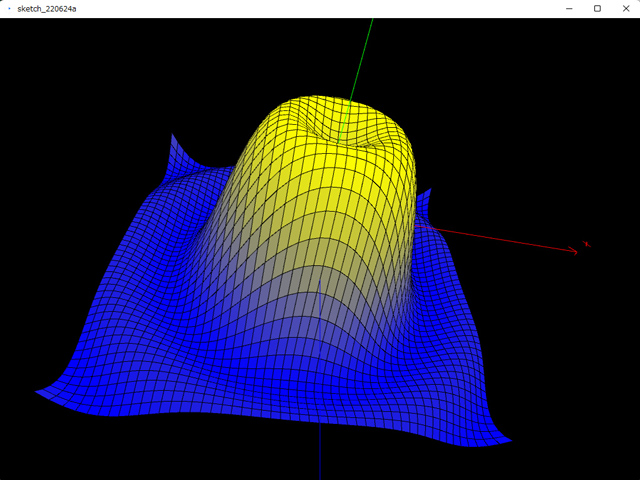The image size is (640, 480).
Task: Maximize the sketch window
Action: [597, 8]
